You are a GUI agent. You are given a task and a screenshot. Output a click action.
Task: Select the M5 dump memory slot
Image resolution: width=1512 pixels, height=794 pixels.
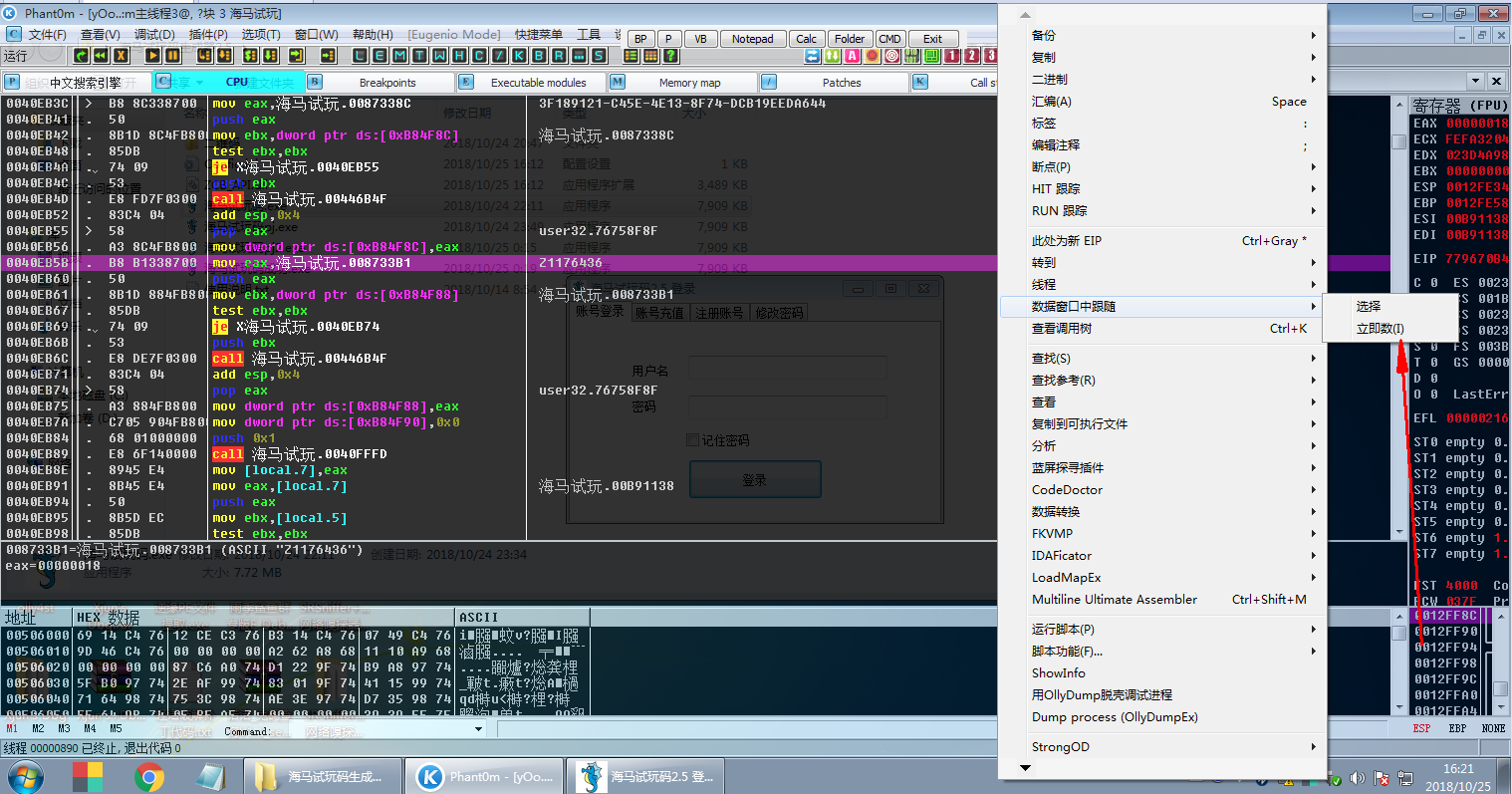click(x=116, y=729)
